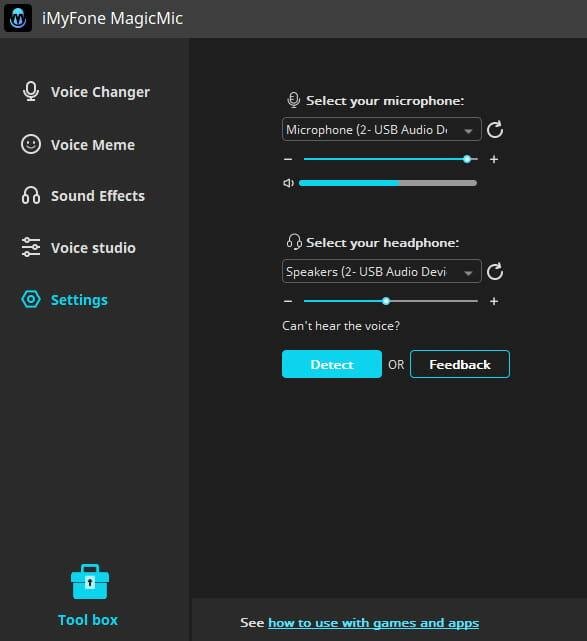Click the Voice Meme smiley icon
The height and width of the screenshot is (641, 587).
click(x=31, y=144)
